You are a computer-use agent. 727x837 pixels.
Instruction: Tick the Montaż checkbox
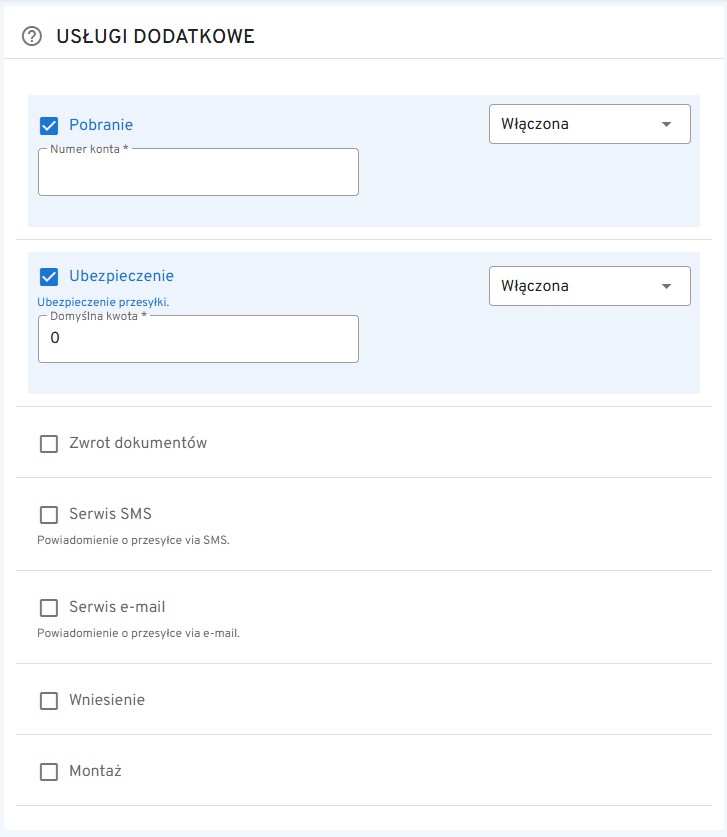click(x=49, y=772)
